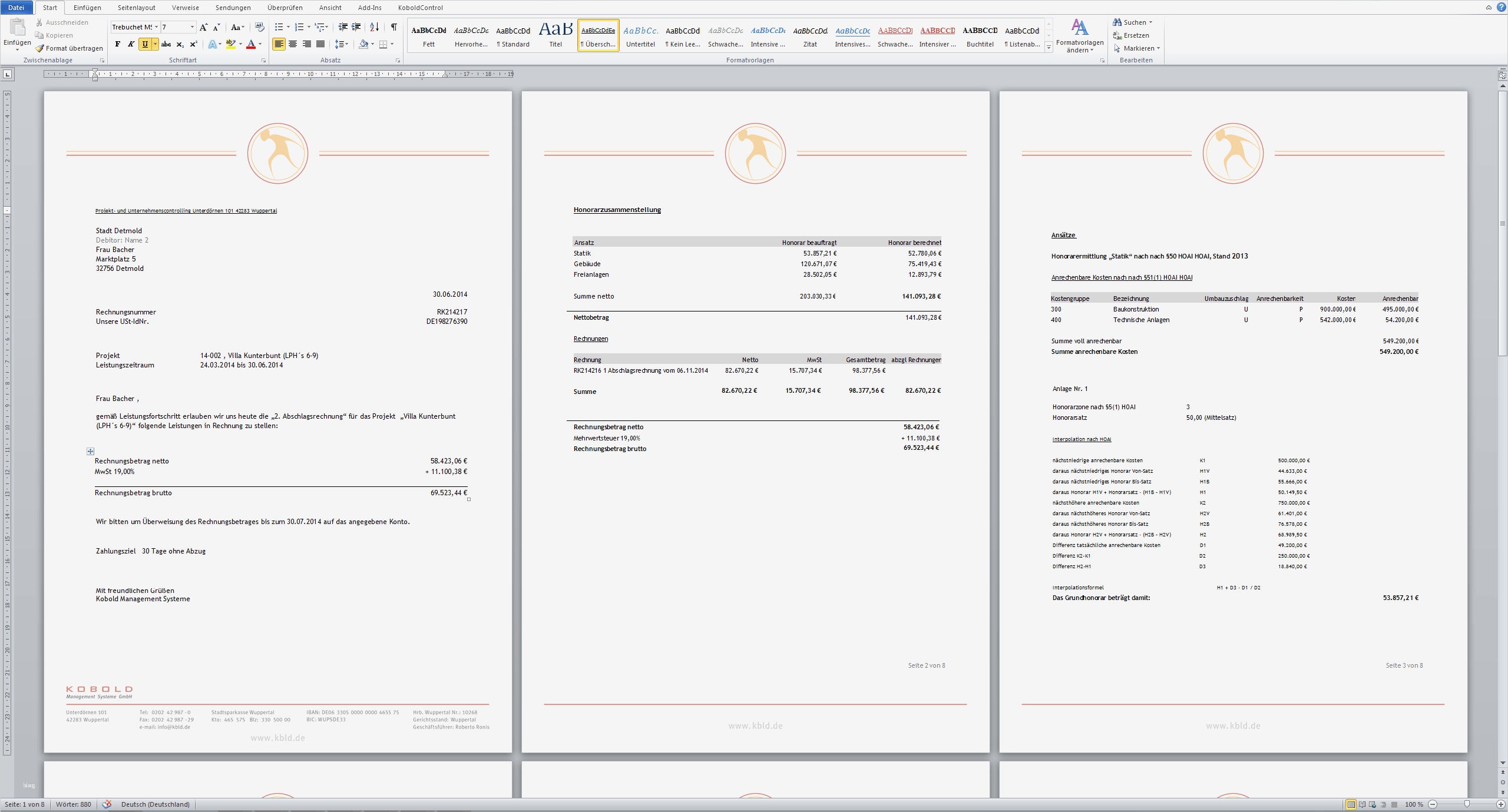Click the clear formatting eraser icon

[260, 27]
